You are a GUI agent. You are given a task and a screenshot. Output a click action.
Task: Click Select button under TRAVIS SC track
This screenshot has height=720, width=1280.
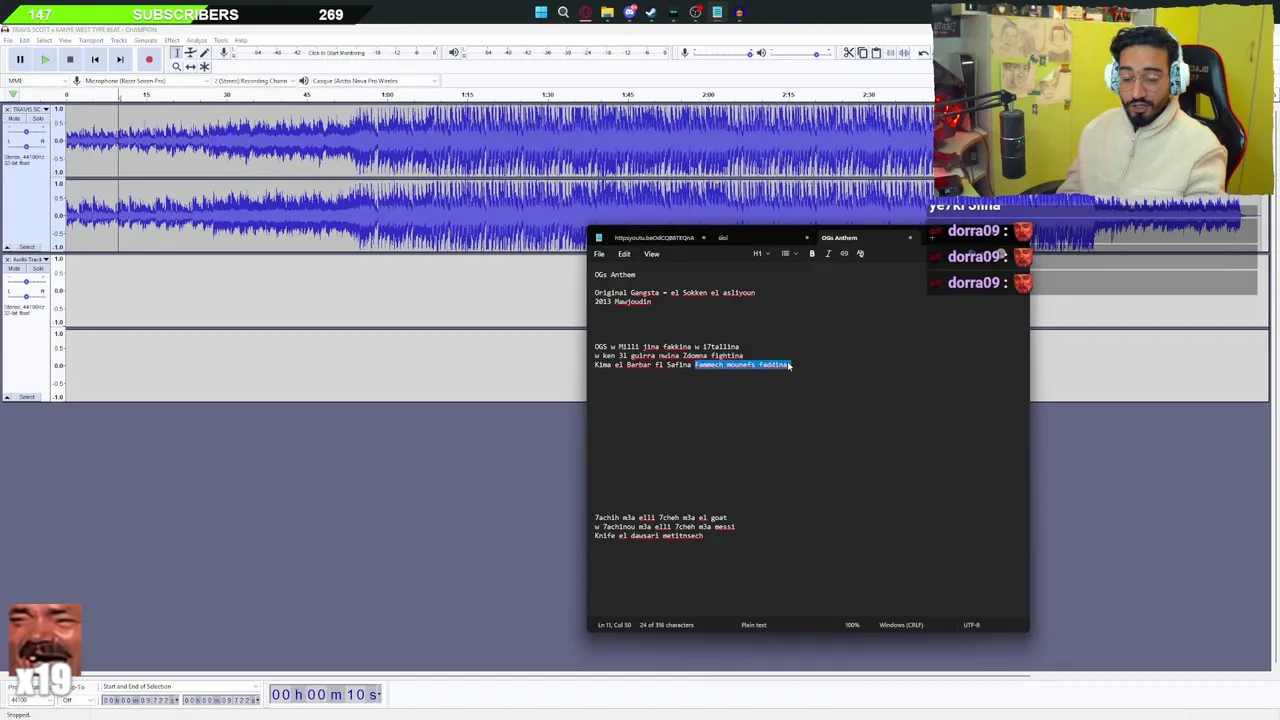click(x=28, y=247)
